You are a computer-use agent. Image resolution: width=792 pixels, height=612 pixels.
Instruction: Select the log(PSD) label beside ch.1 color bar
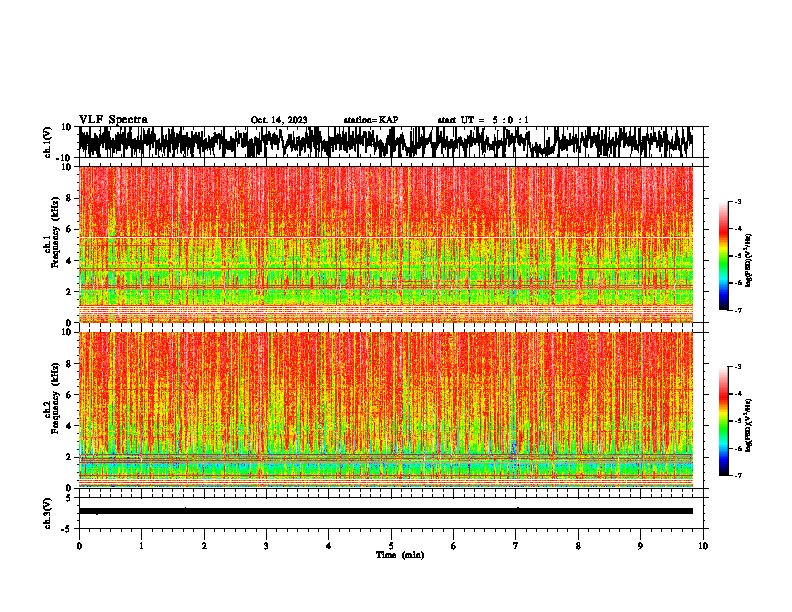tap(749, 260)
